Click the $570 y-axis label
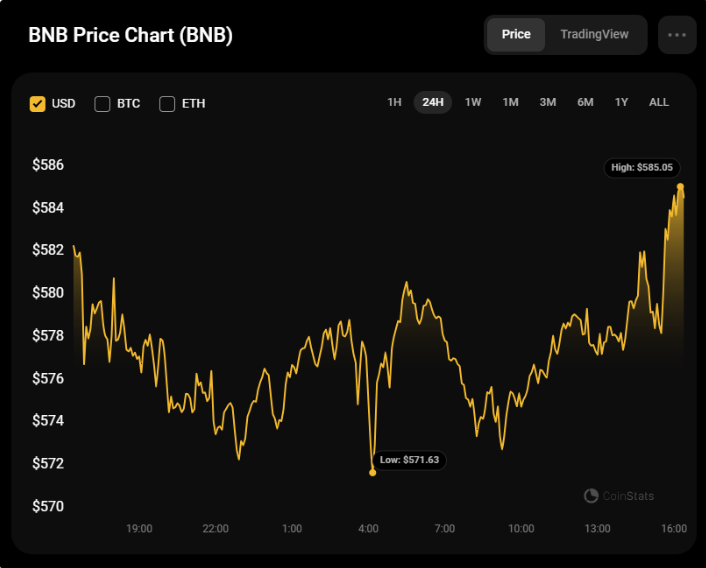The height and width of the screenshot is (568, 706). (48, 506)
